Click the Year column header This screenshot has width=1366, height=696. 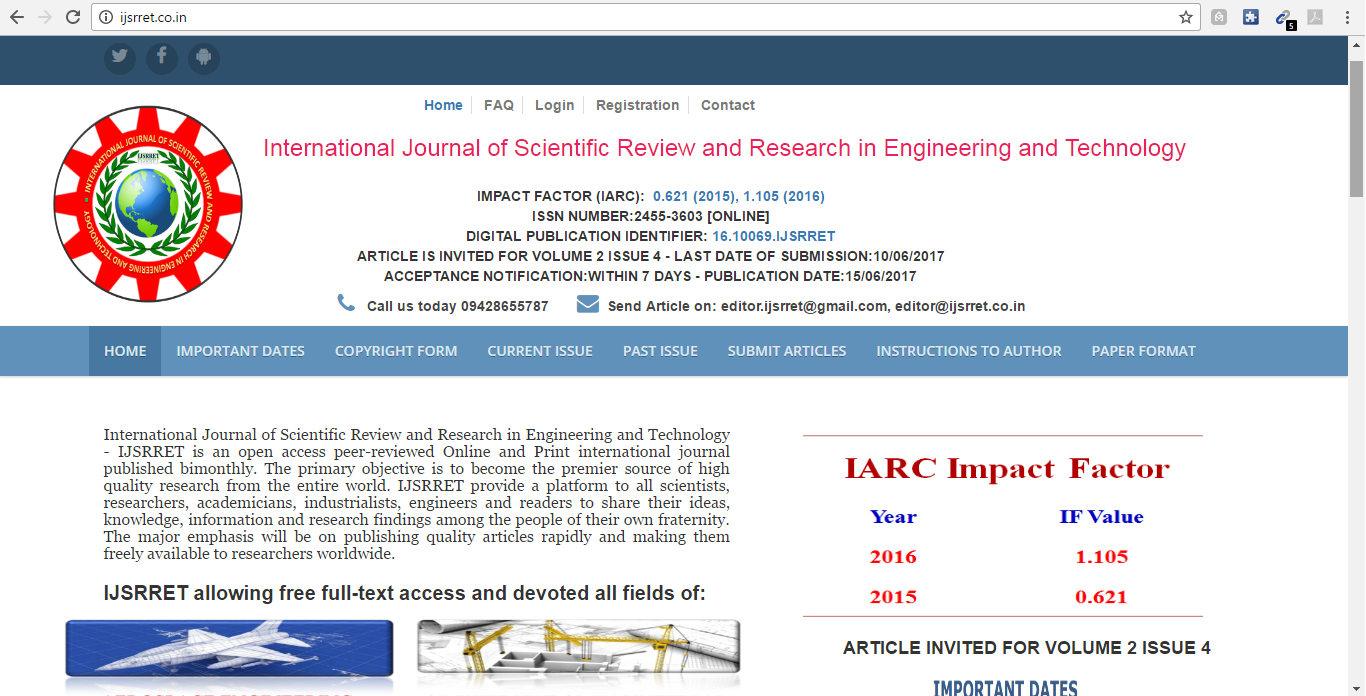tap(893, 517)
